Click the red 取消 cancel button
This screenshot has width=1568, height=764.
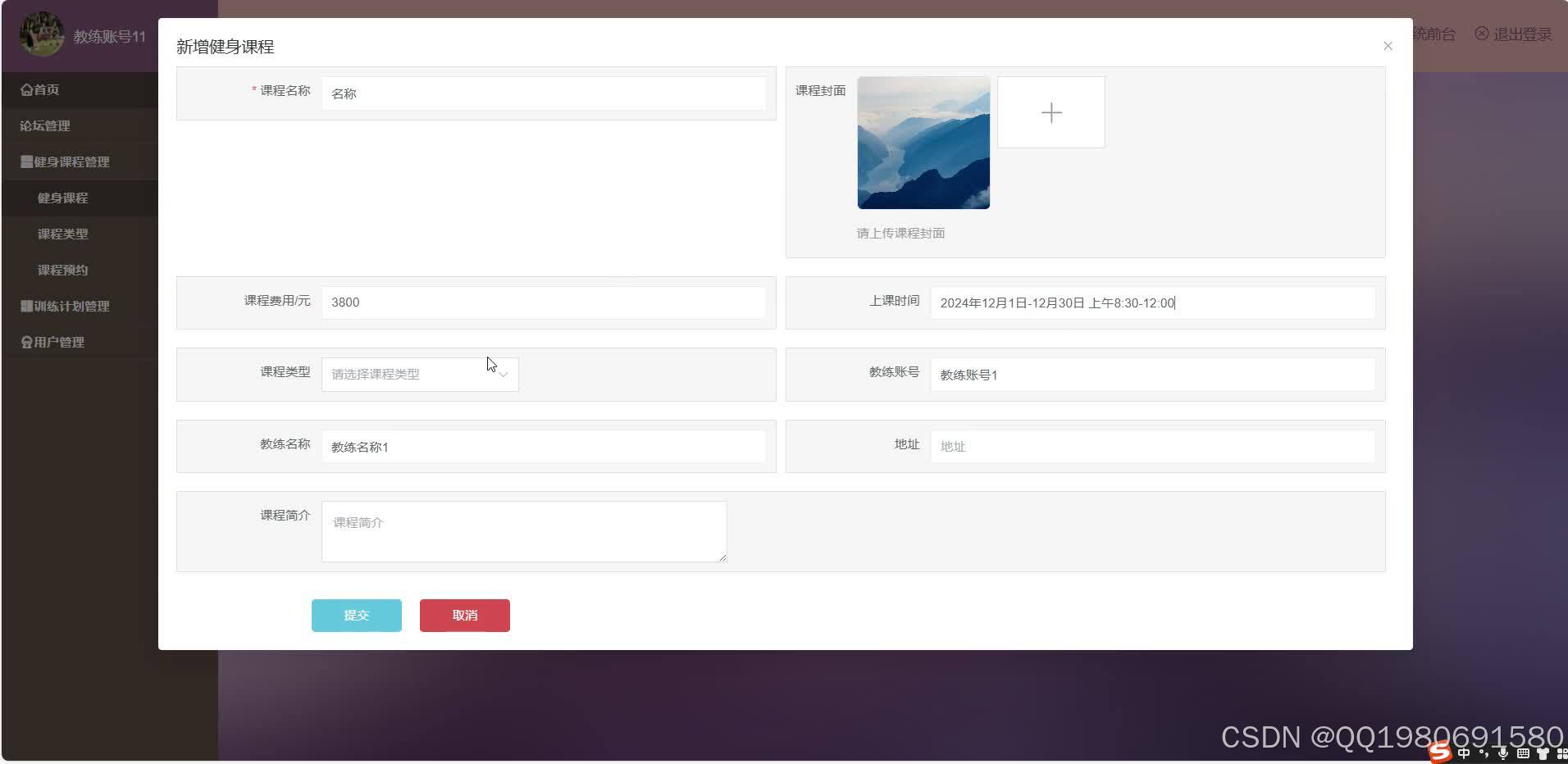pyautogui.click(x=464, y=615)
